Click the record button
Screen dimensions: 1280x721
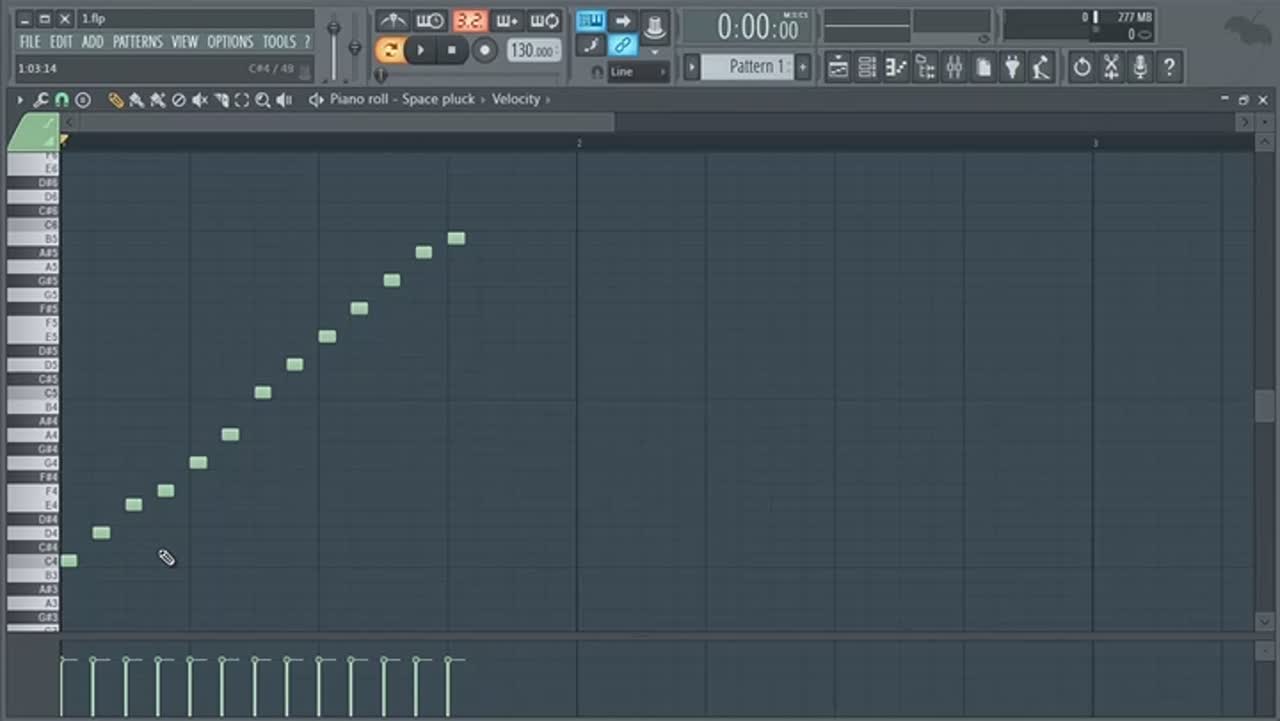pyautogui.click(x=485, y=50)
